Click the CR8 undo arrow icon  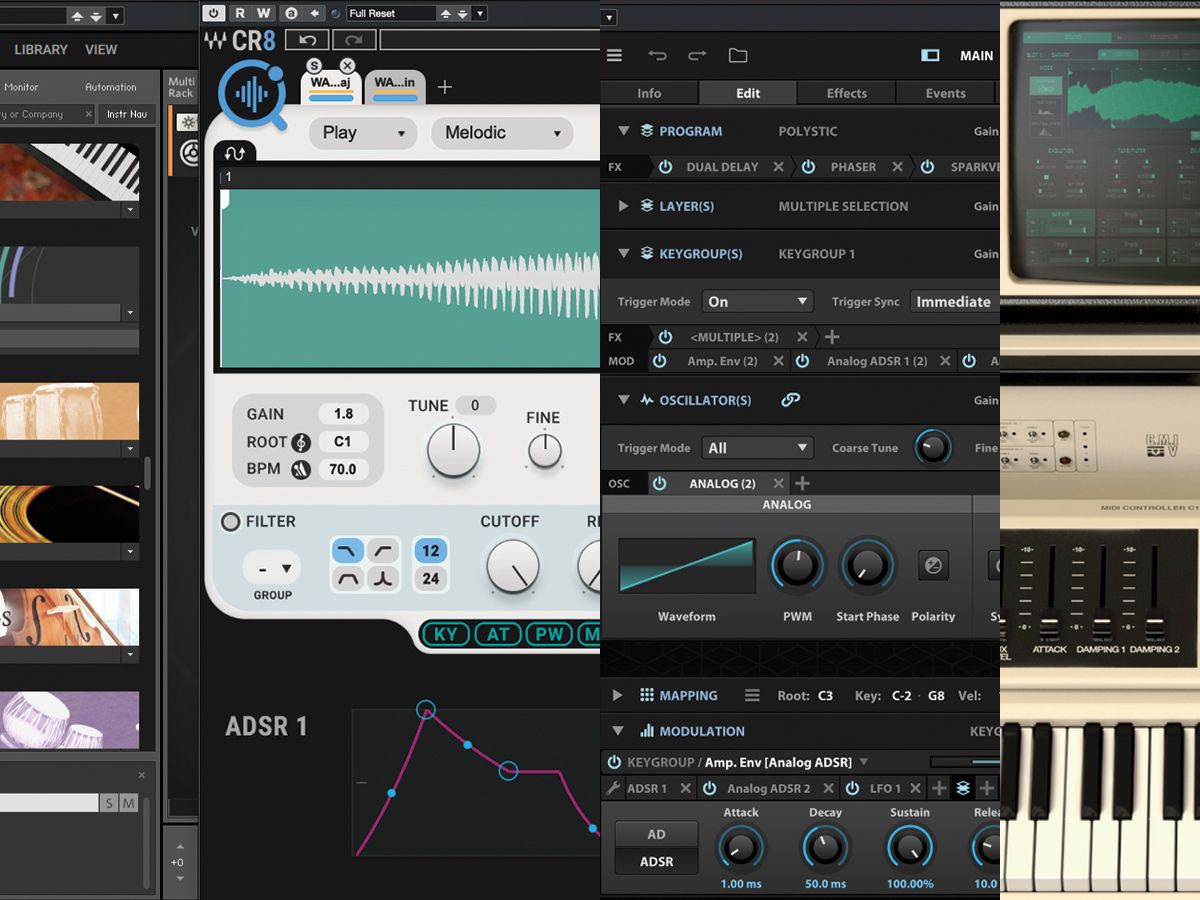click(307, 40)
